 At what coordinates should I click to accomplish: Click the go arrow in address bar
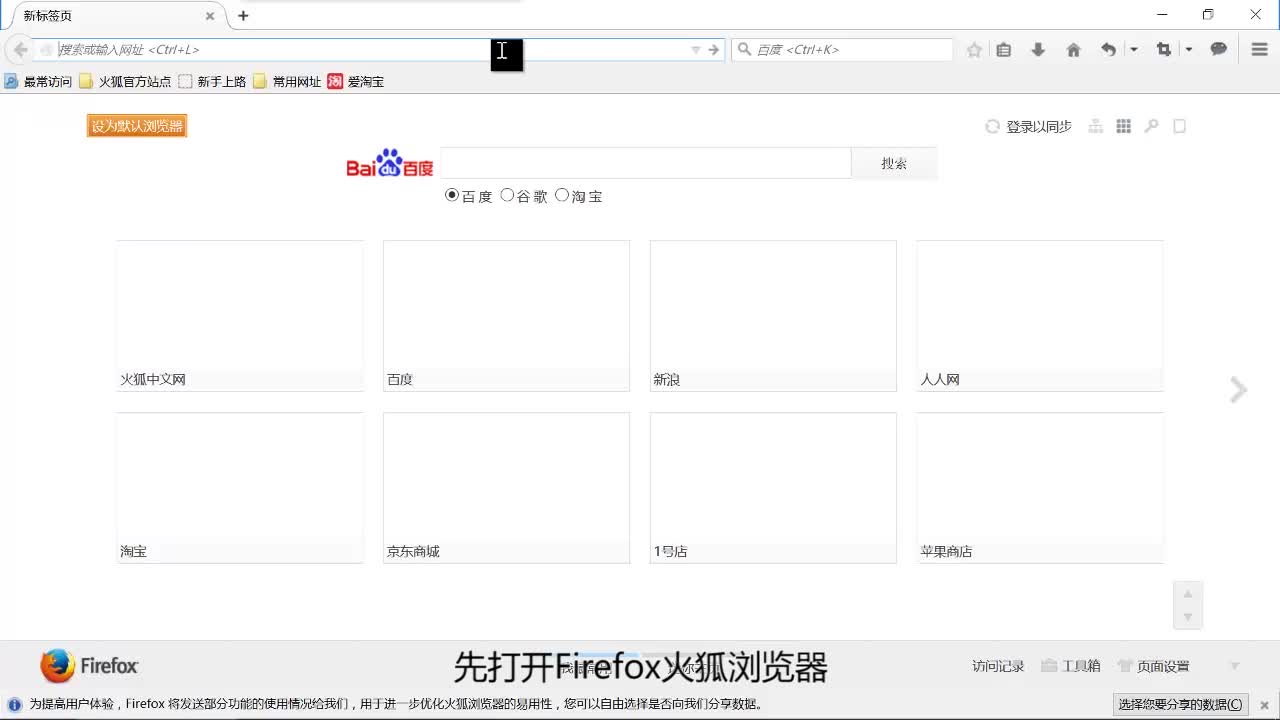[x=714, y=50]
